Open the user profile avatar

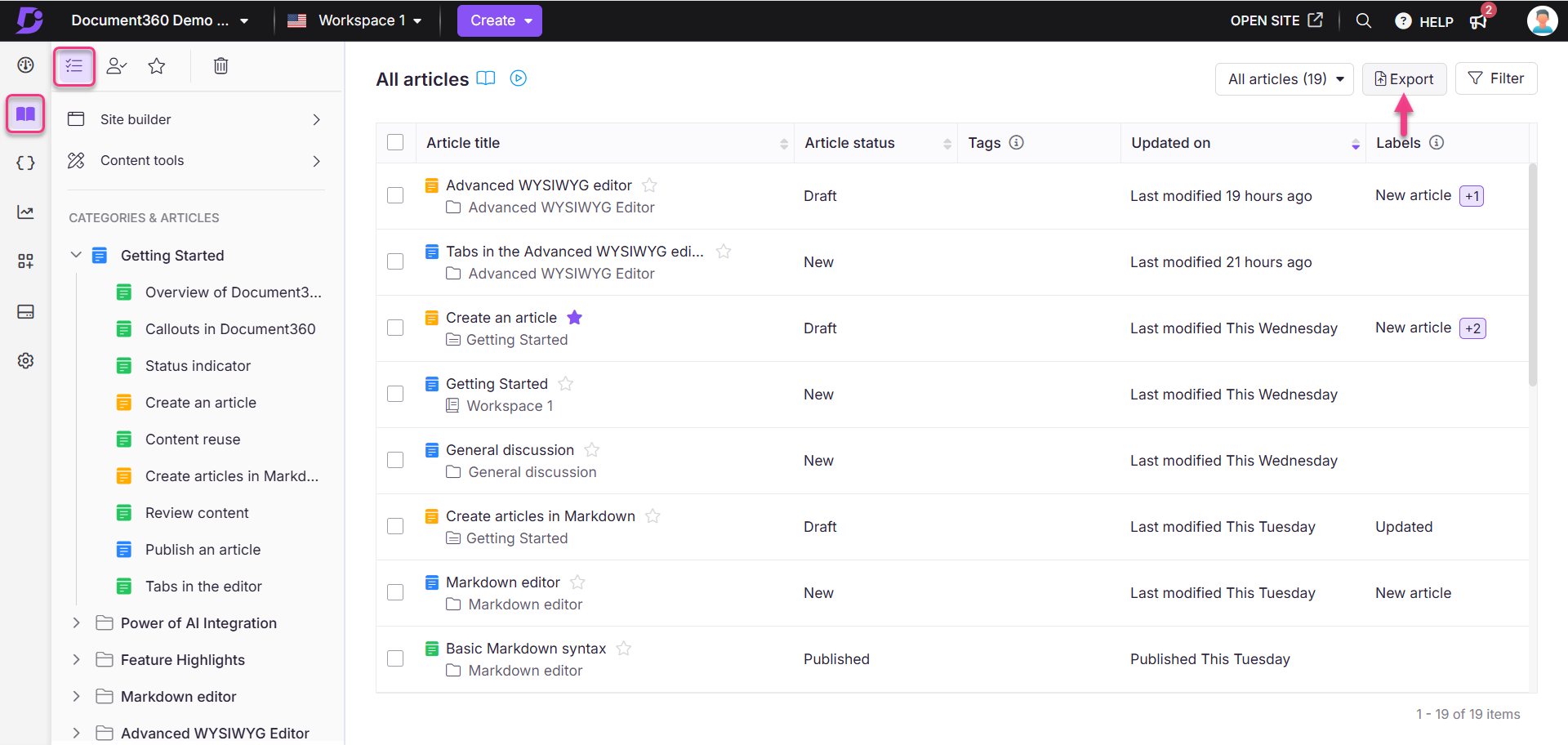point(1542,20)
